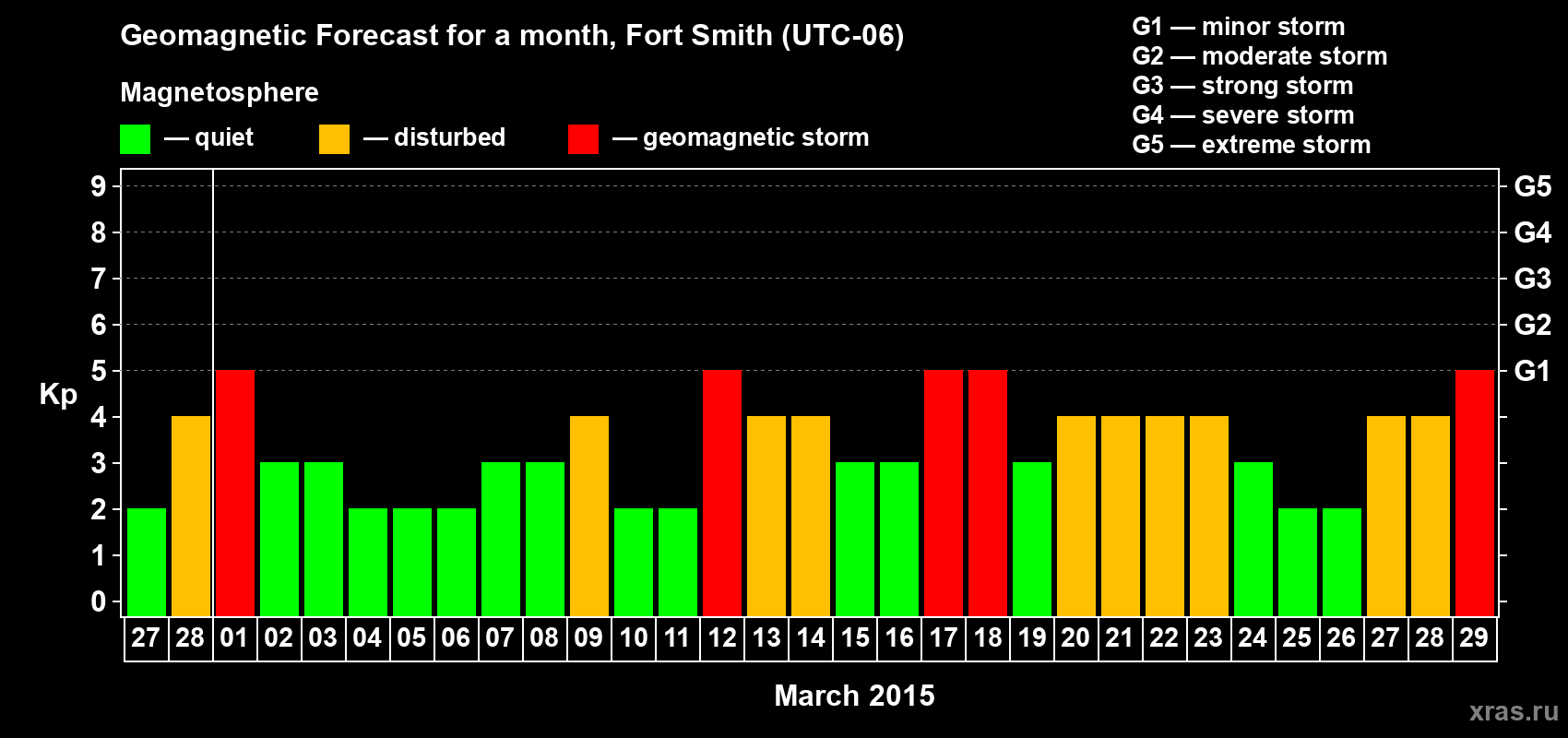Select the red bar for March 18
This screenshot has width=1568, height=738.
tap(988, 494)
